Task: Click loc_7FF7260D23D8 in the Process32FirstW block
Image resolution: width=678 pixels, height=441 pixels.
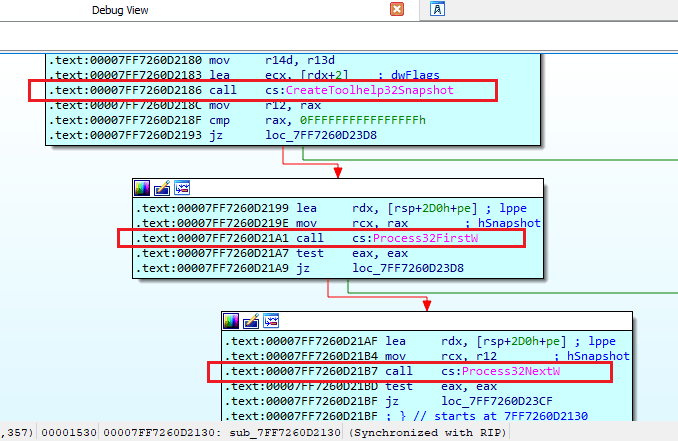Action: 408,268
